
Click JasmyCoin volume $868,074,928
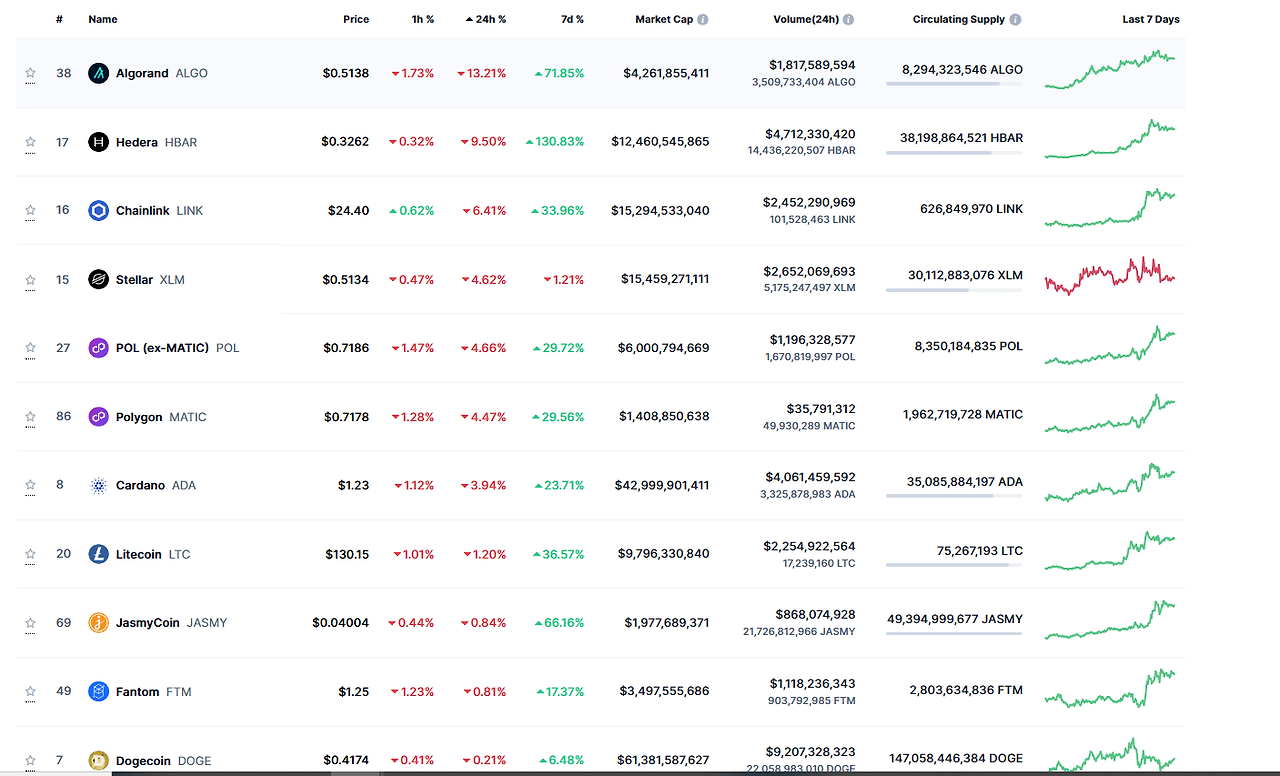pyautogui.click(x=815, y=614)
